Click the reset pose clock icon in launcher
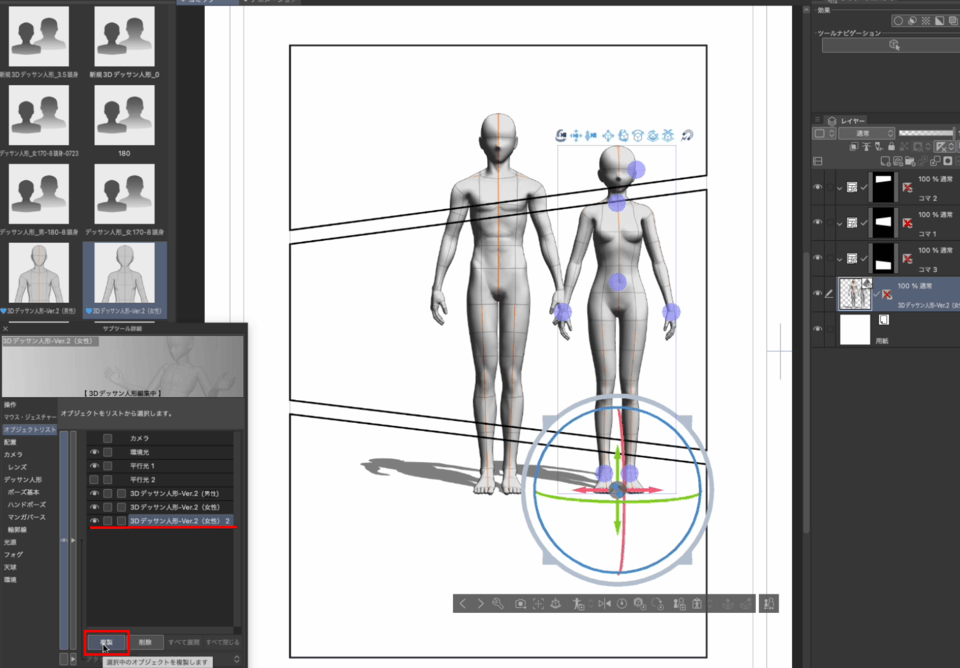Screen dimensions: 960x668 tap(622, 604)
